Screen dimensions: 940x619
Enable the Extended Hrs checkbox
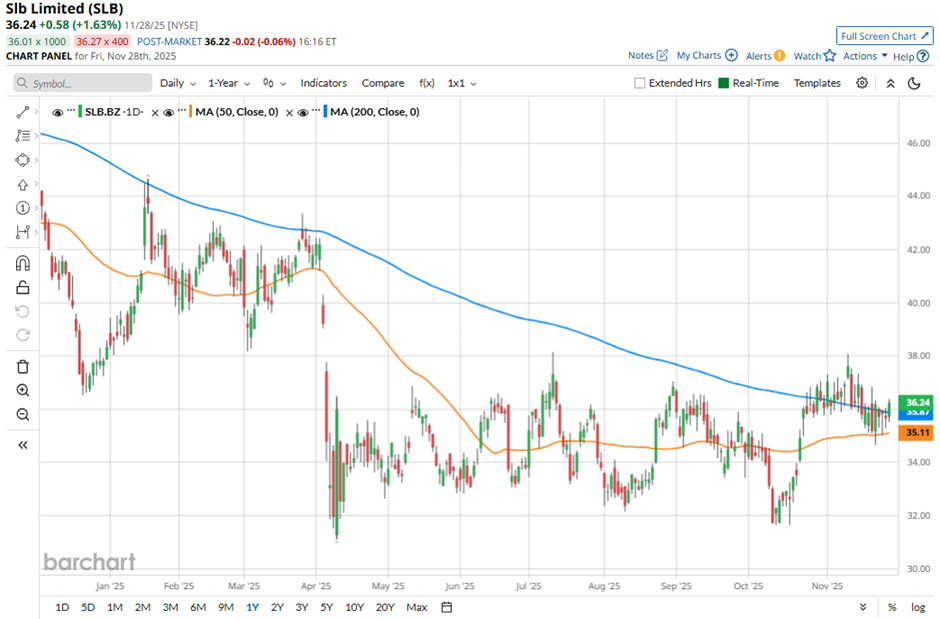click(640, 83)
